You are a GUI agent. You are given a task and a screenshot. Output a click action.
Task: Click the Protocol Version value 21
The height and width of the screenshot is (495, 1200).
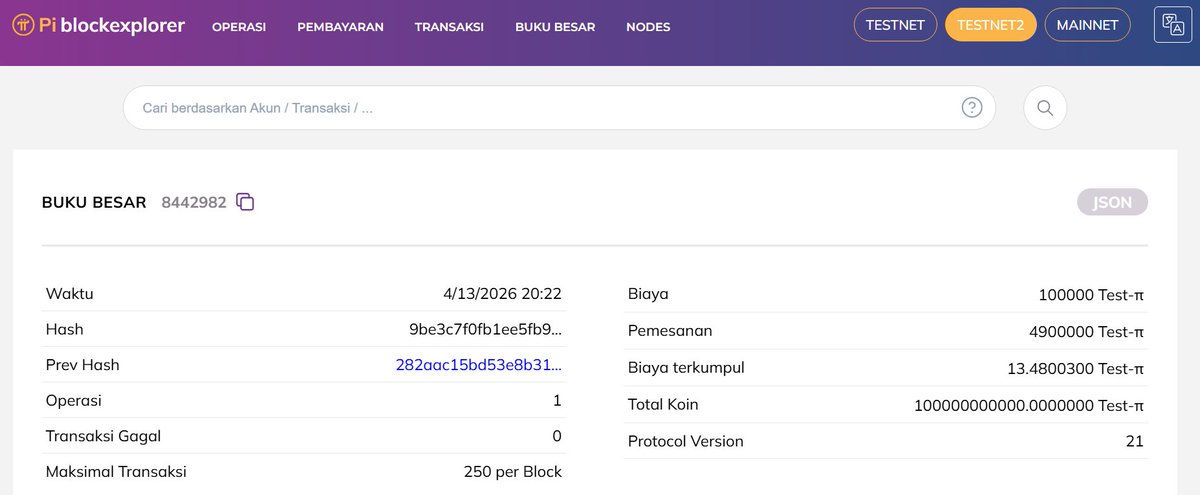[1134, 441]
